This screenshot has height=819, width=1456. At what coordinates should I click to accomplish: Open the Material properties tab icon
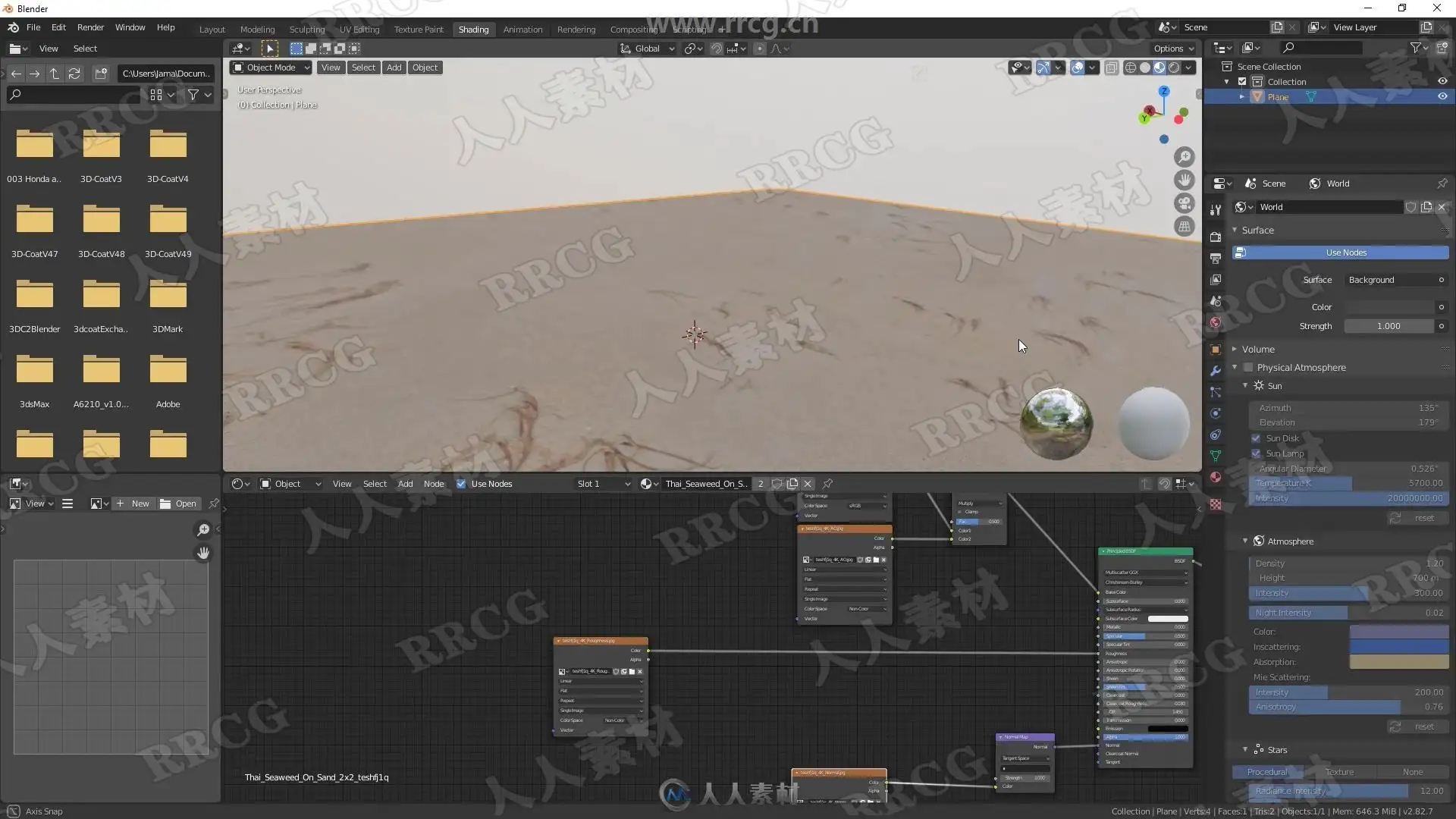click(1216, 477)
